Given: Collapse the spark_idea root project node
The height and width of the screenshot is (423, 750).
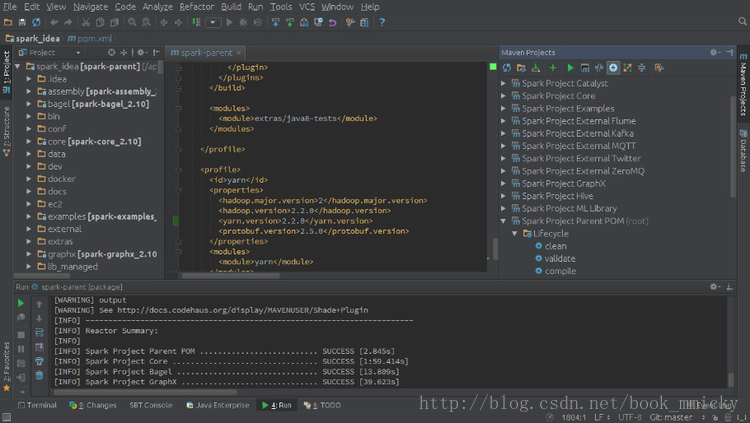Looking at the screenshot, I should 18,67.
